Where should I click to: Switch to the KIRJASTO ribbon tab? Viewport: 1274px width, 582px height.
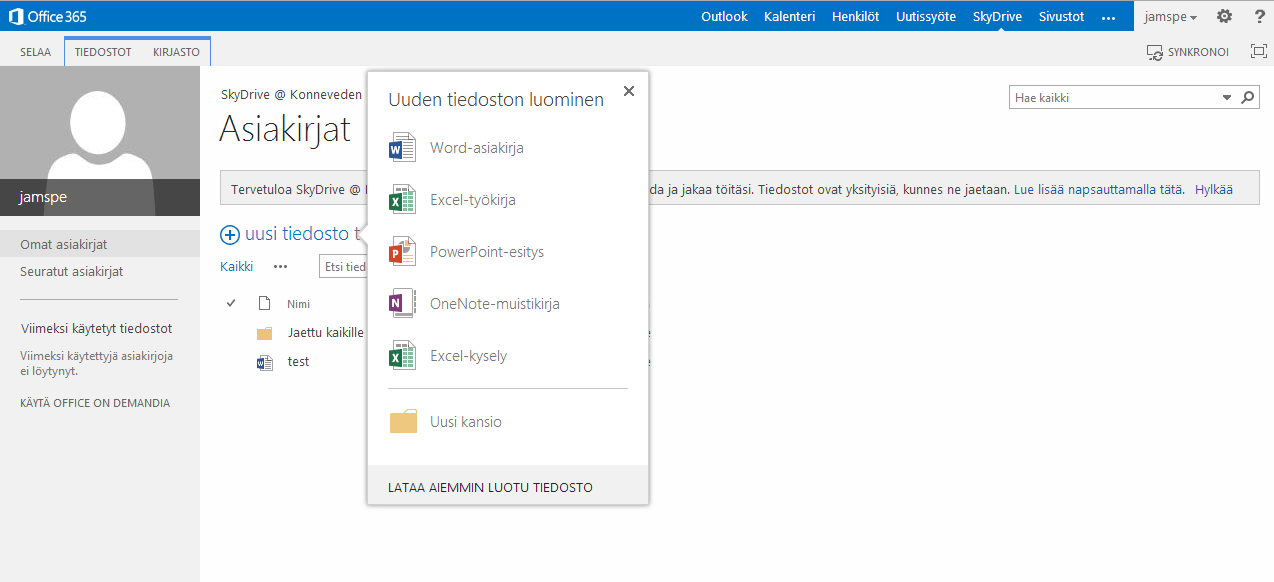(176, 52)
